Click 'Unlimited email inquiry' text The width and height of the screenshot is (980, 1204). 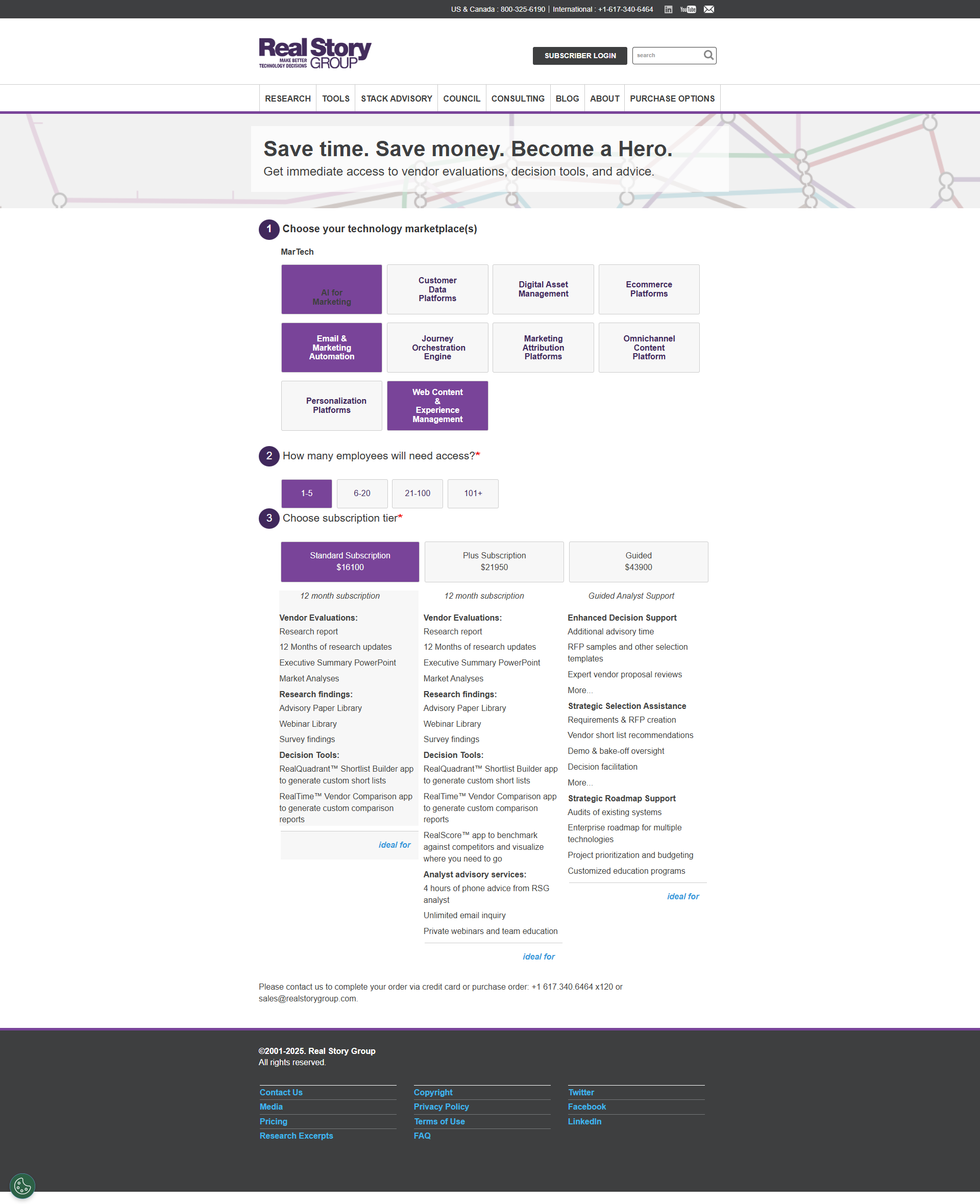[464, 915]
